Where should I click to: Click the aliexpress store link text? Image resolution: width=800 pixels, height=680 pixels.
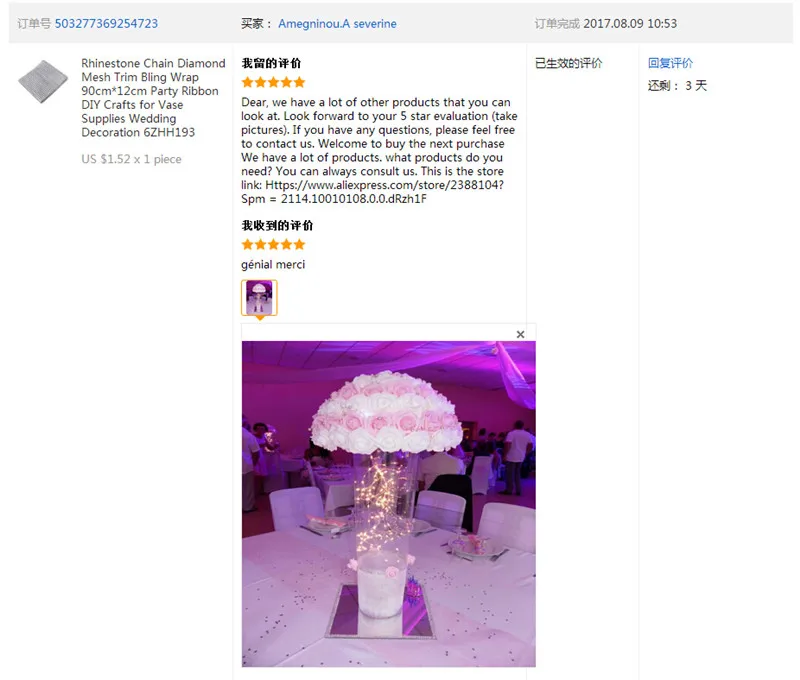point(372,192)
